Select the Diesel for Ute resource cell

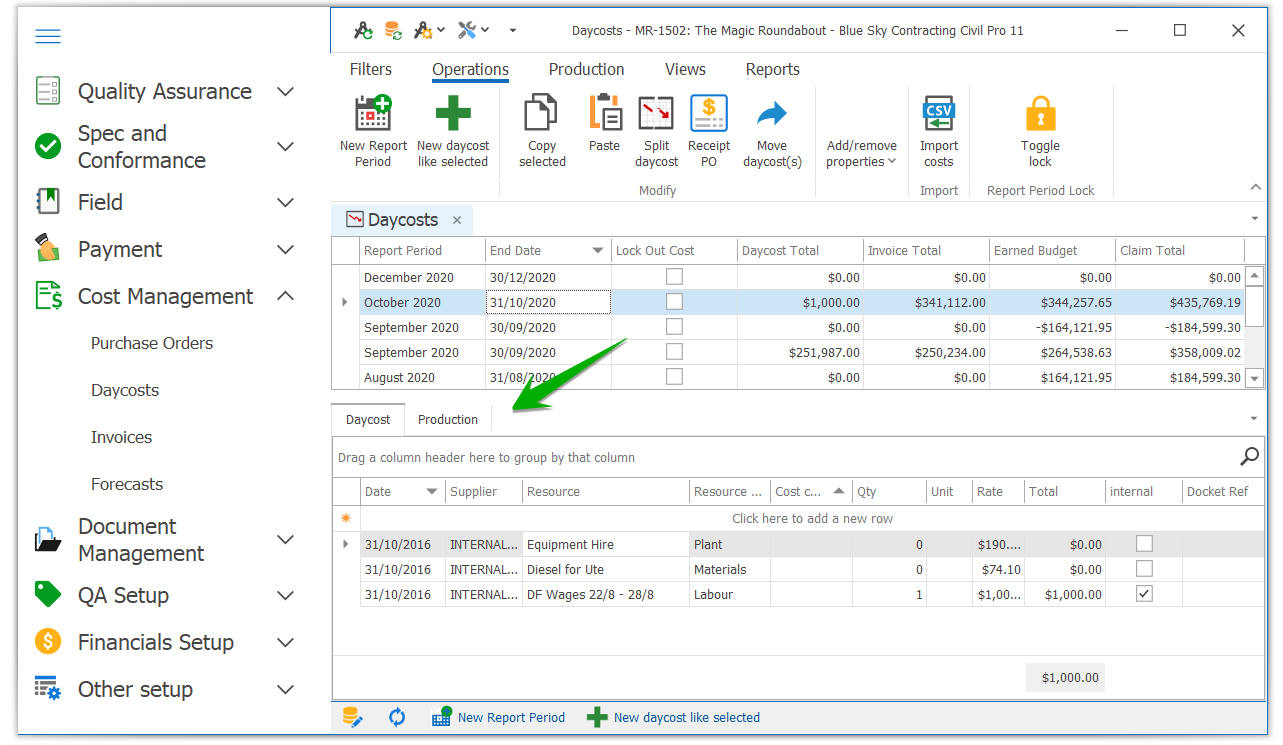click(x=606, y=569)
